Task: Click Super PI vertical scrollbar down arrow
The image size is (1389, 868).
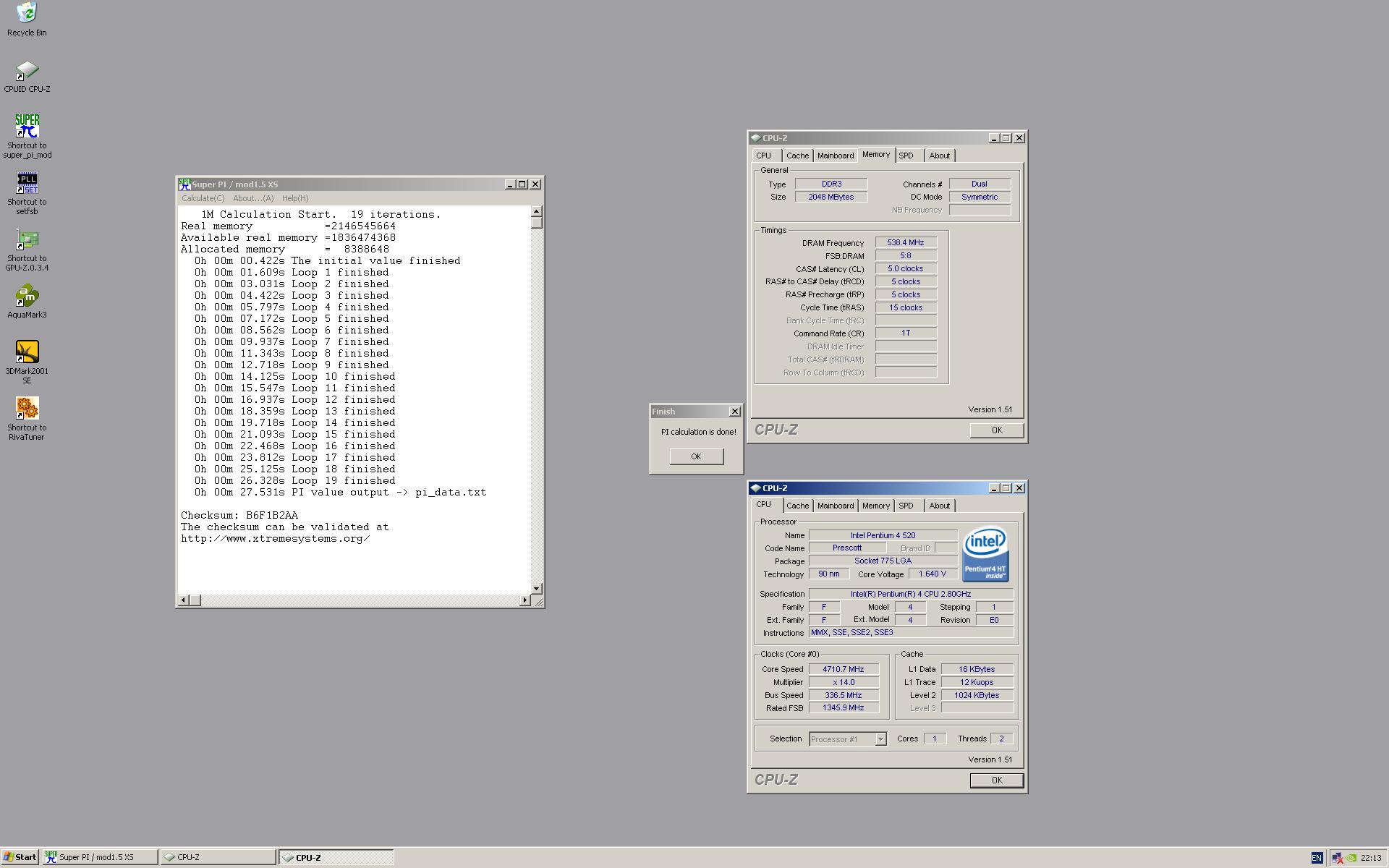Action: (536, 588)
